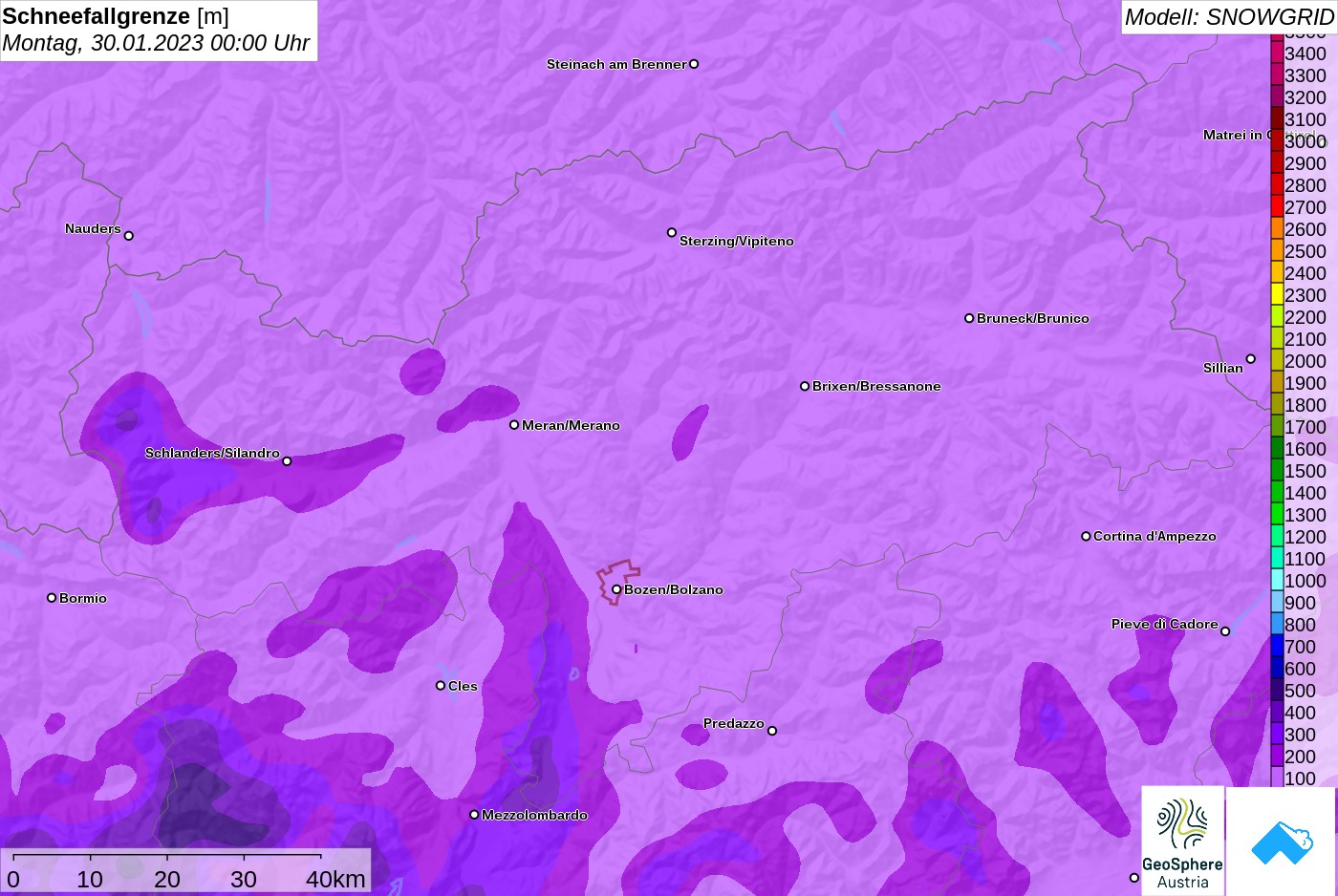Click the Cortina d'Ampezzo label
1338x896 pixels.
click(1155, 536)
